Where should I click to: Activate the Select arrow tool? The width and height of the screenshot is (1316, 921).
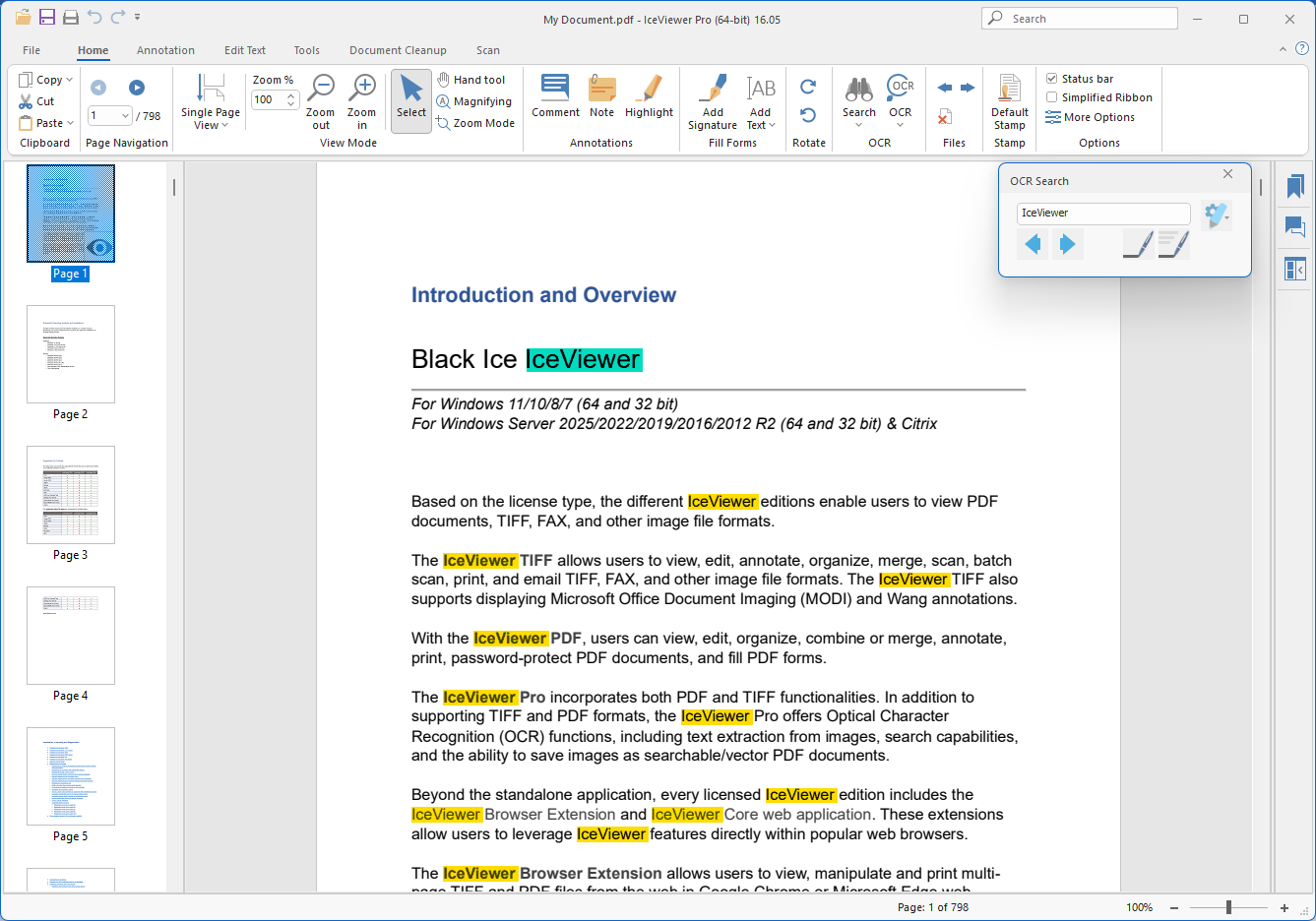[x=411, y=100]
